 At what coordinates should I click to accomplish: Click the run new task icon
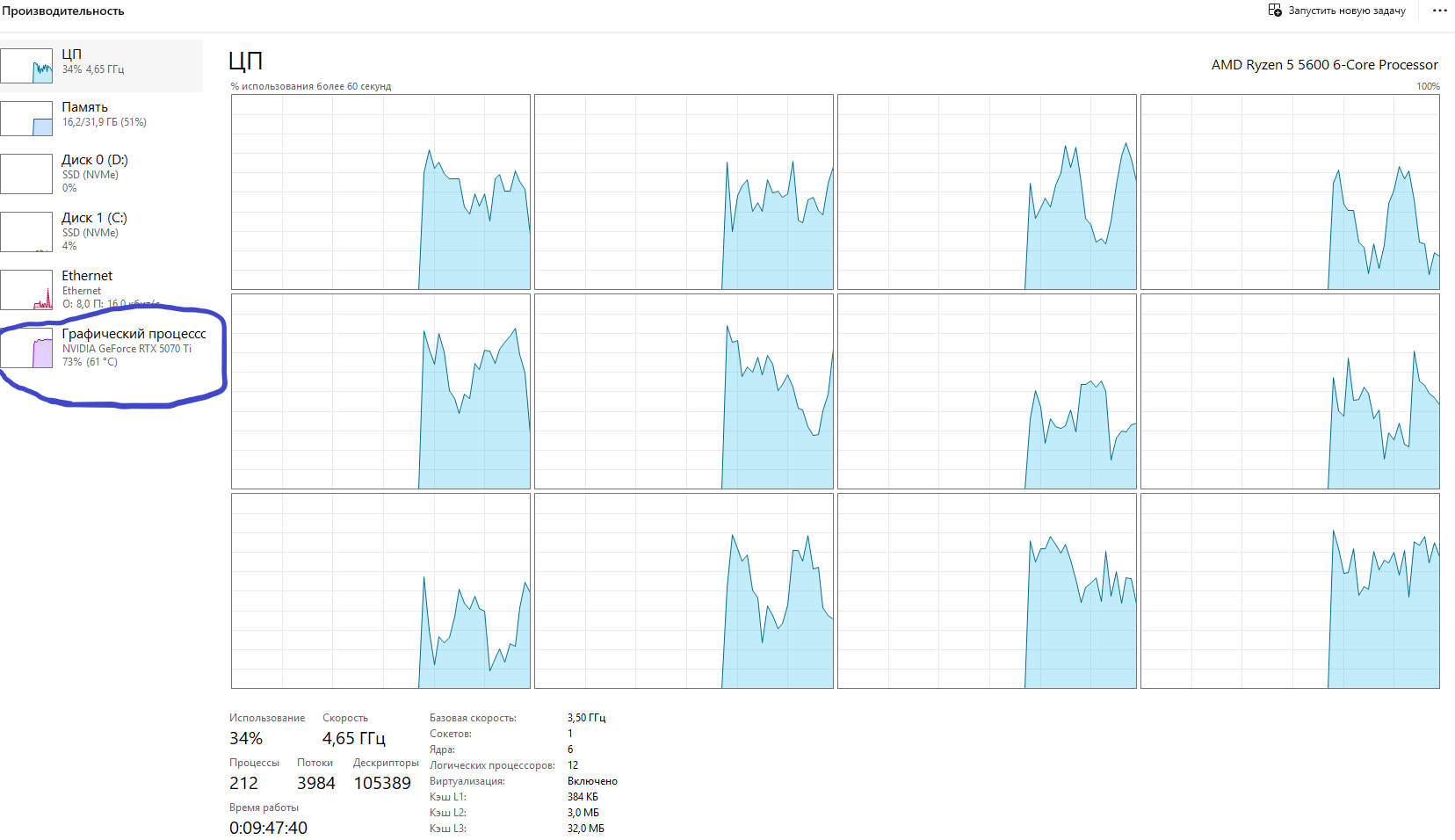pos(1275,11)
